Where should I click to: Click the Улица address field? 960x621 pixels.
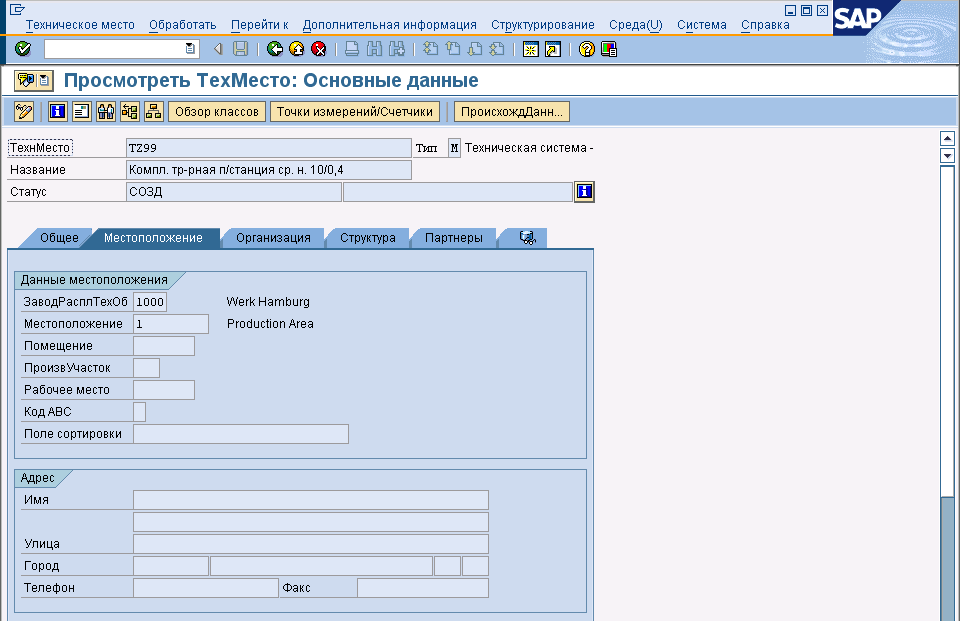pyautogui.click(x=311, y=544)
